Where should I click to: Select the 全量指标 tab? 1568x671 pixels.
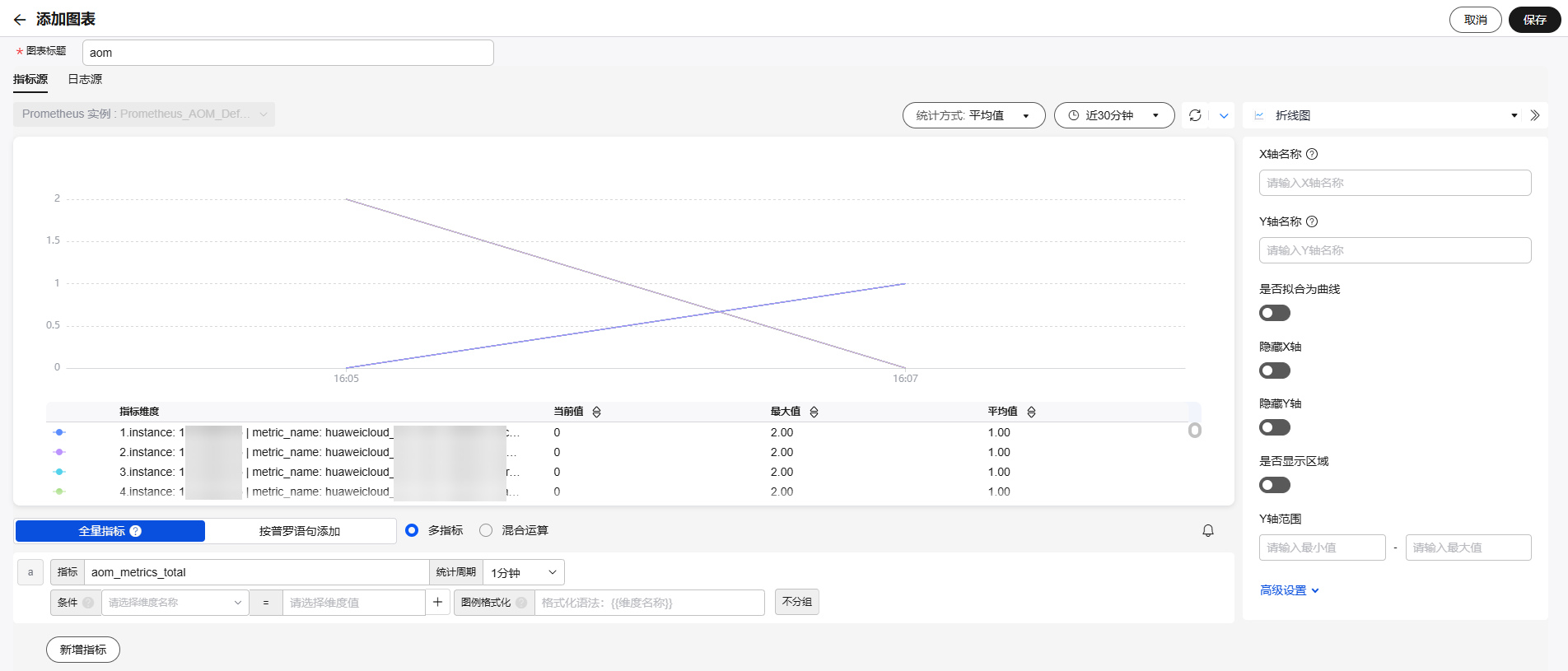110,531
